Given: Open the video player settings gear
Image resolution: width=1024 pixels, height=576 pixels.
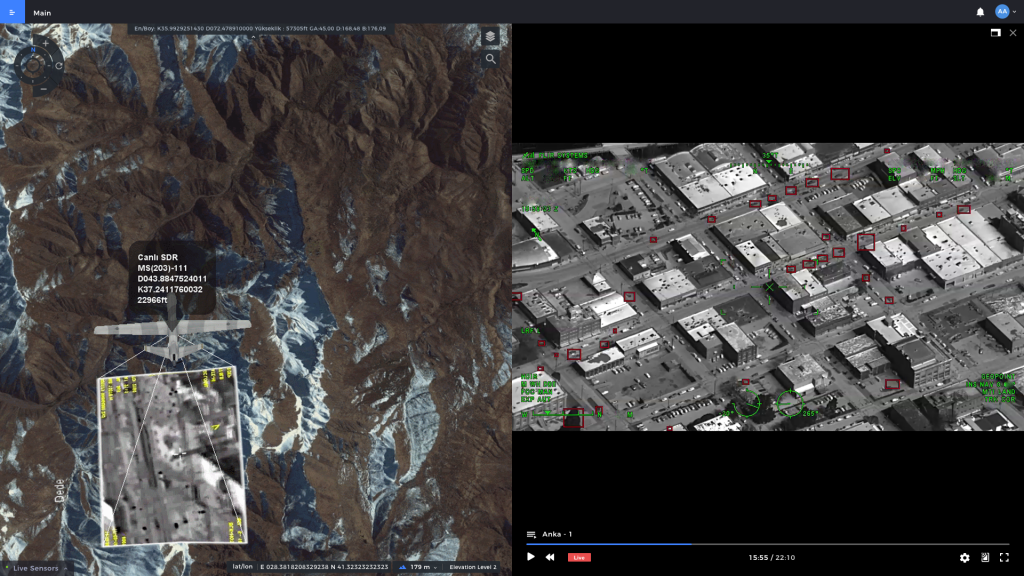Looking at the screenshot, I should point(964,558).
